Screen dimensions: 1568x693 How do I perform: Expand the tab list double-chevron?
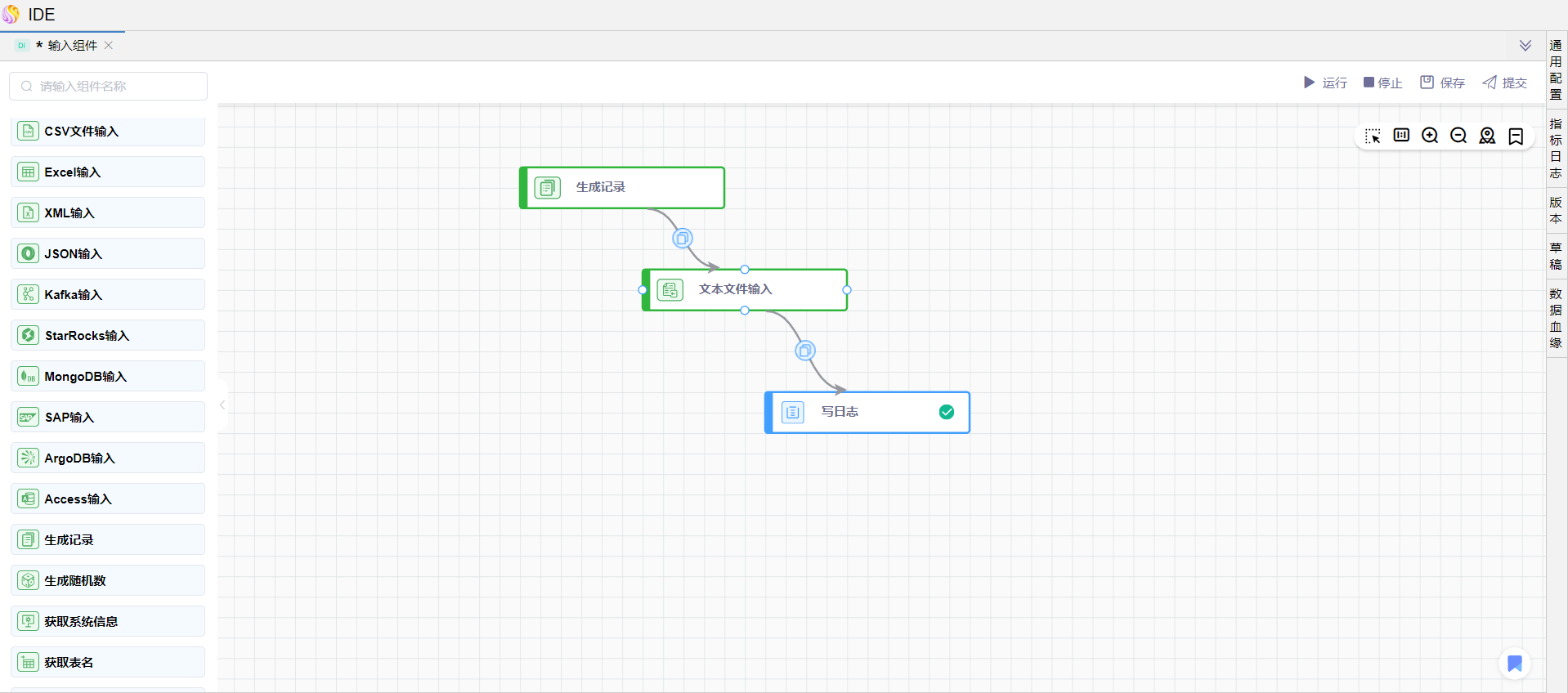click(x=1525, y=46)
